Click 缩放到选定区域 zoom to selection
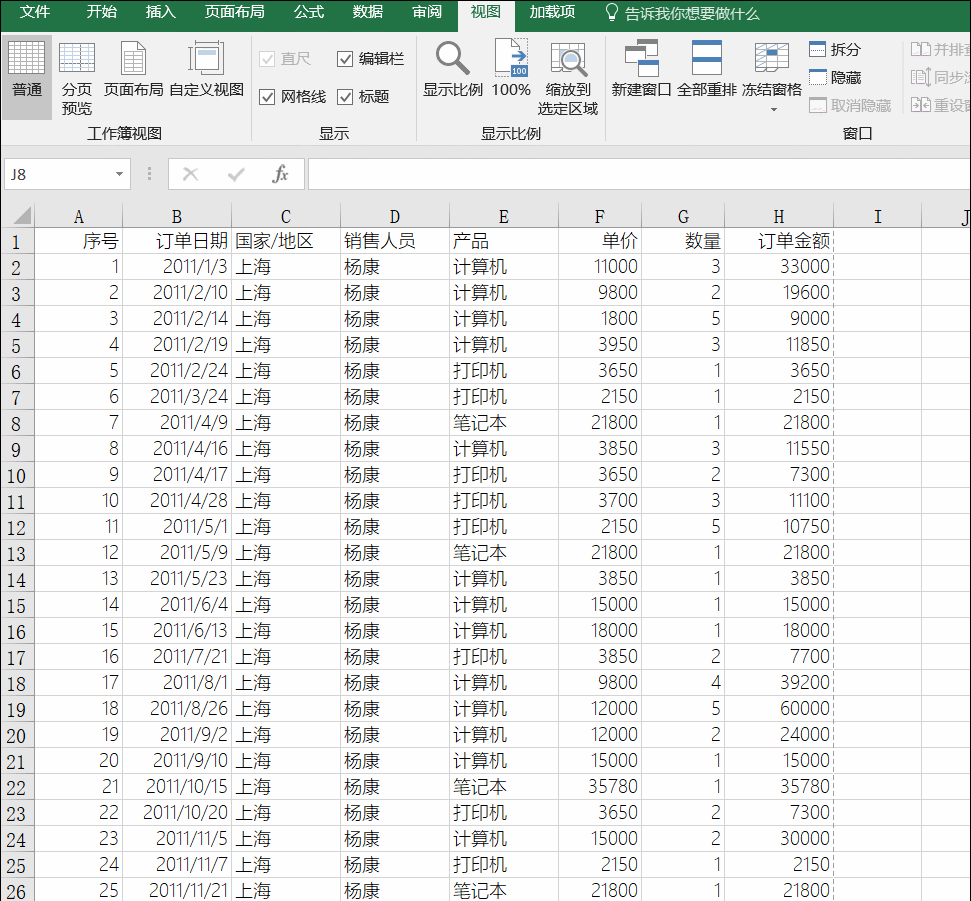Viewport: 971px width, 901px height. click(567, 77)
